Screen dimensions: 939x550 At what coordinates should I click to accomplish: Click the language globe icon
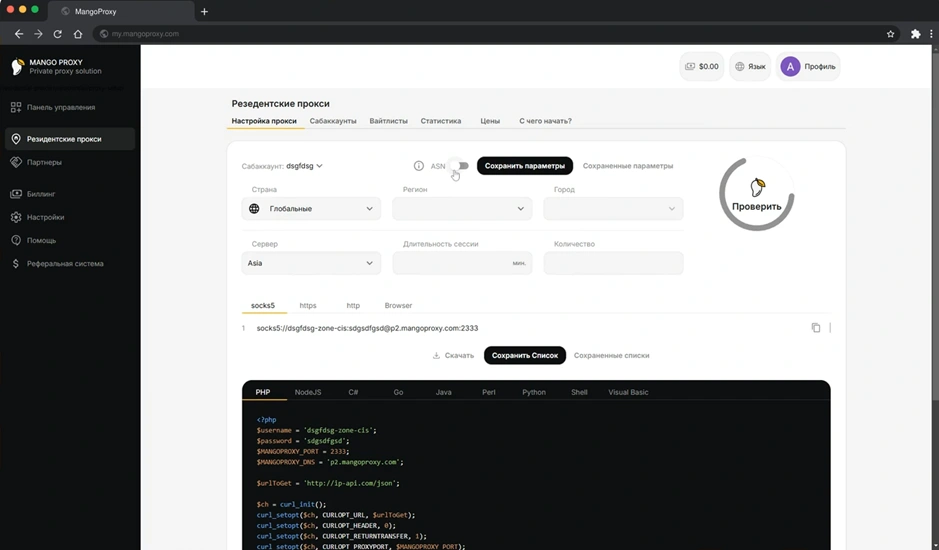click(x=740, y=67)
